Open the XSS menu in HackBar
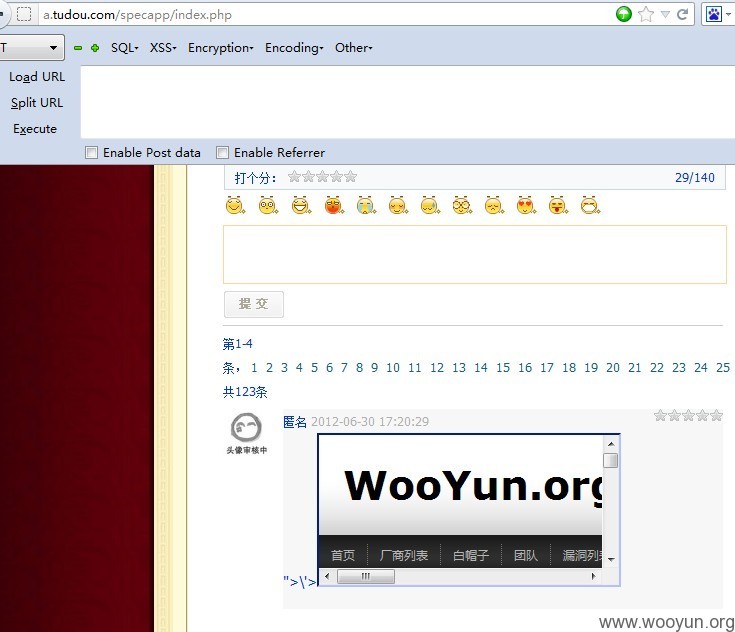Screen dimensions: 735x632 click(163, 48)
